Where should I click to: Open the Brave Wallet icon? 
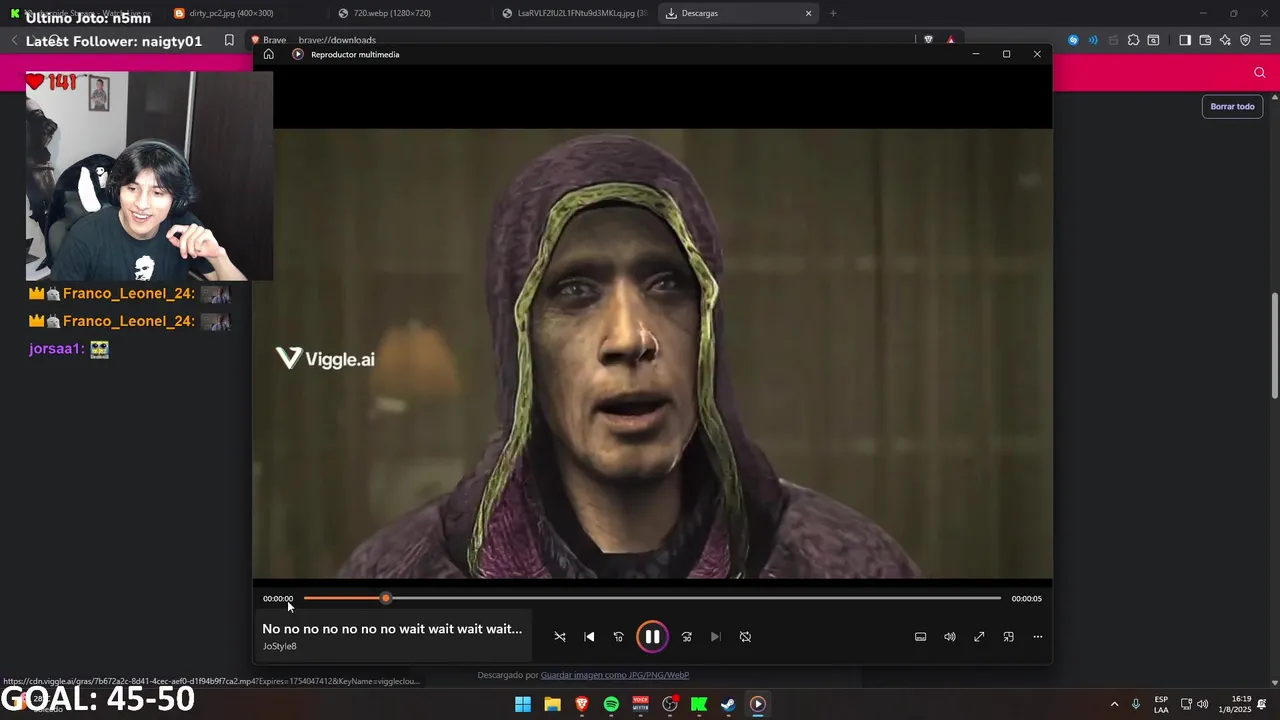click(x=1205, y=40)
